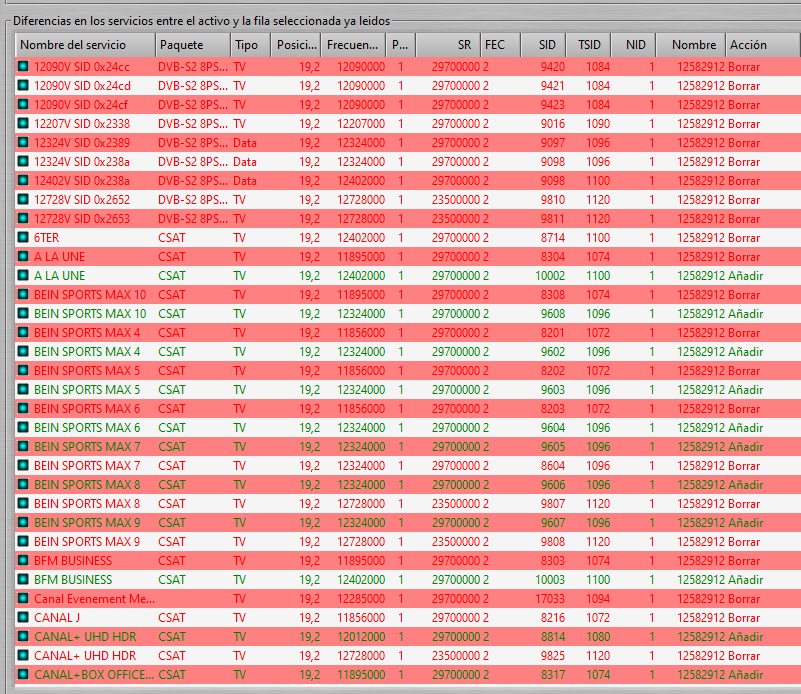Click SID cell 9606
Viewport: 801px width, 694px height.
[x=553, y=484]
